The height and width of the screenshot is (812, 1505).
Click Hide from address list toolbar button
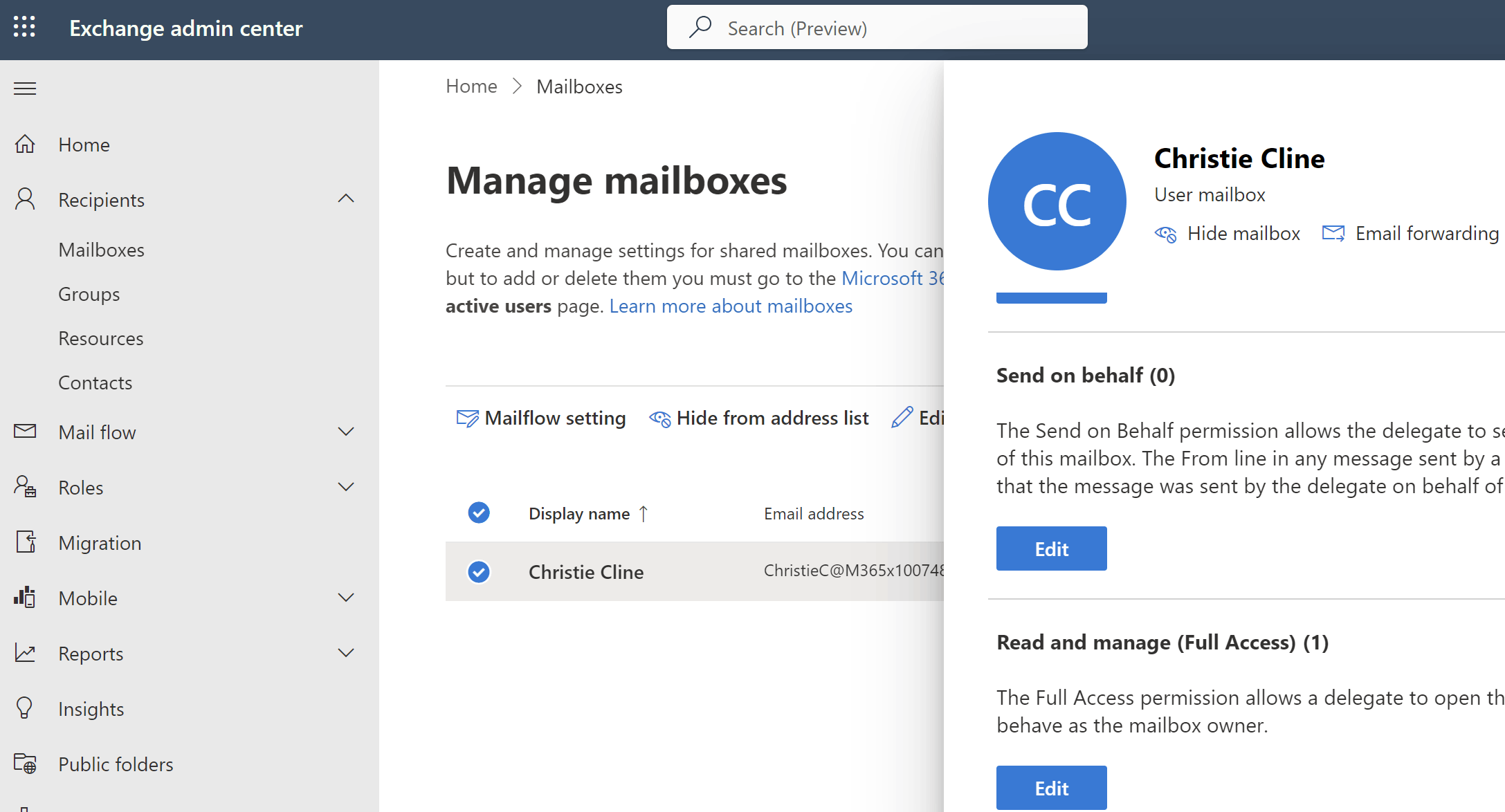(x=758, y=418)
